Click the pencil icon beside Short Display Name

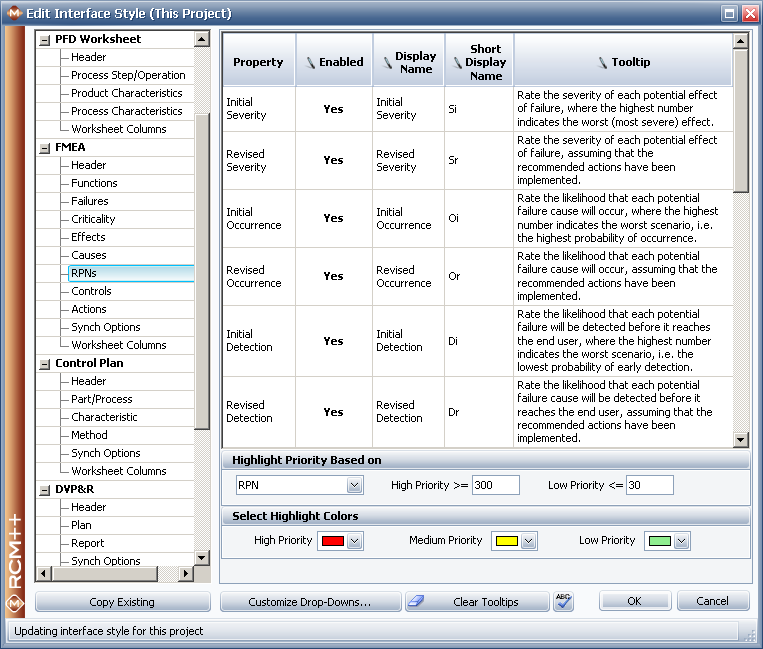(x=458, y=62)
